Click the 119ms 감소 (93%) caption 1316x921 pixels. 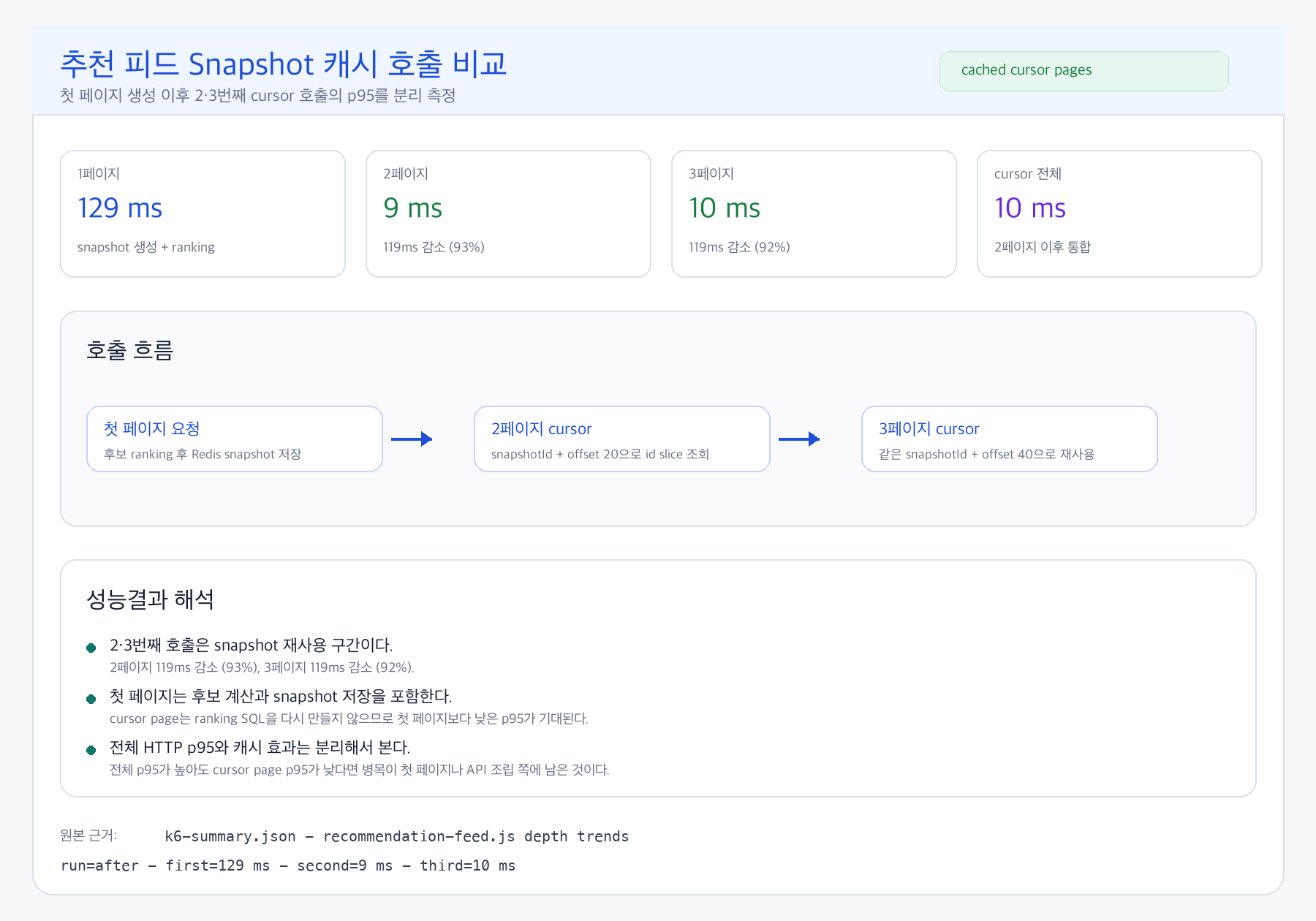[434, 247]
